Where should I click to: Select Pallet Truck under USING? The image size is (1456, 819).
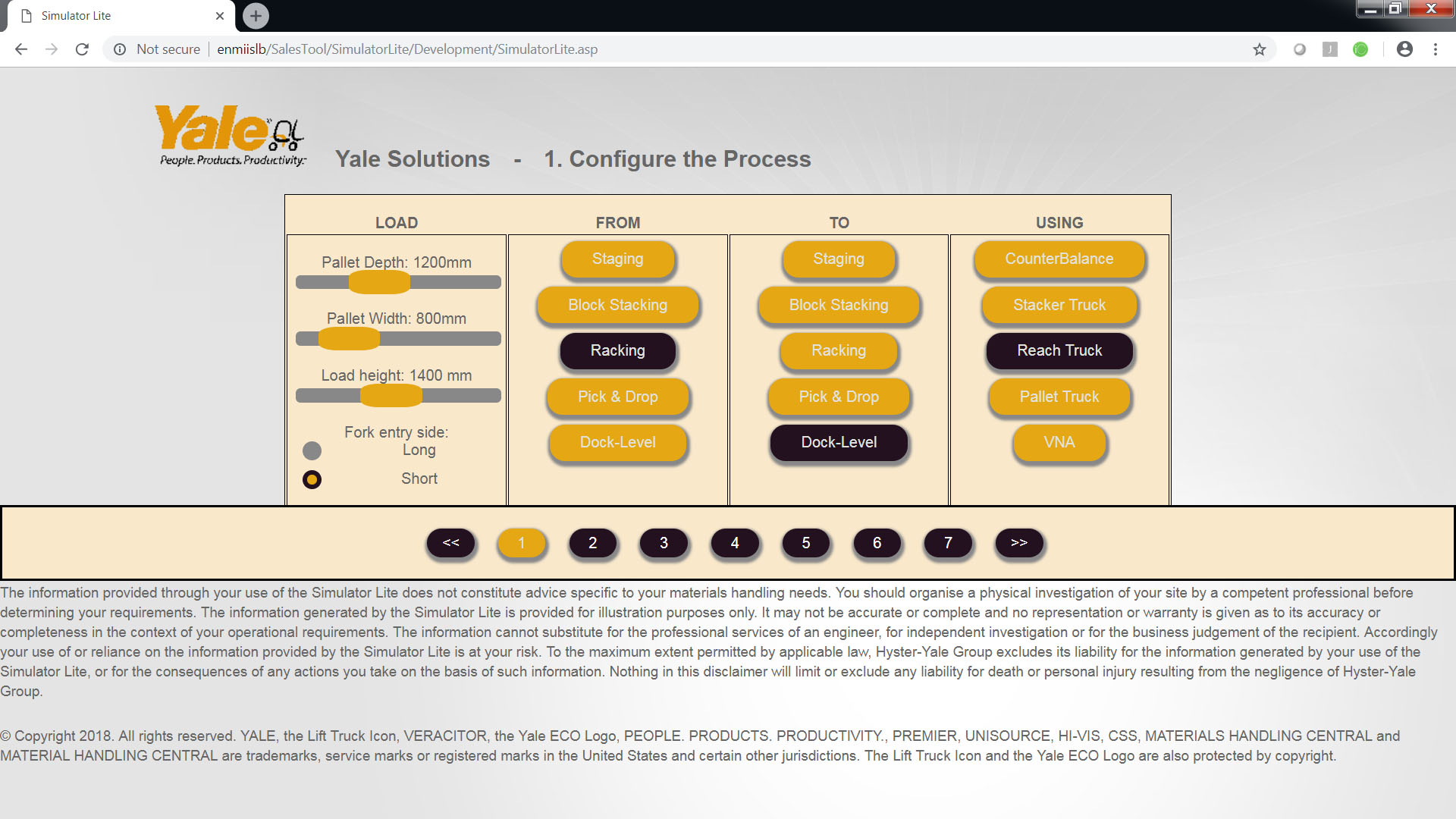(x=1059, y=397)
